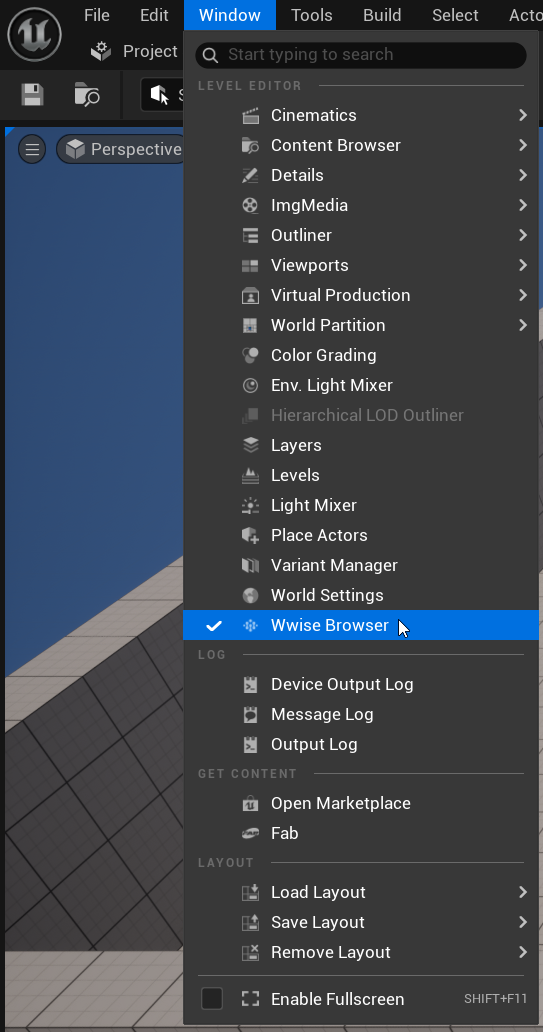Viewport: 543px width, 1032px height.
Task: Expand the Cinematics submenu arrow
Action: 523,115
